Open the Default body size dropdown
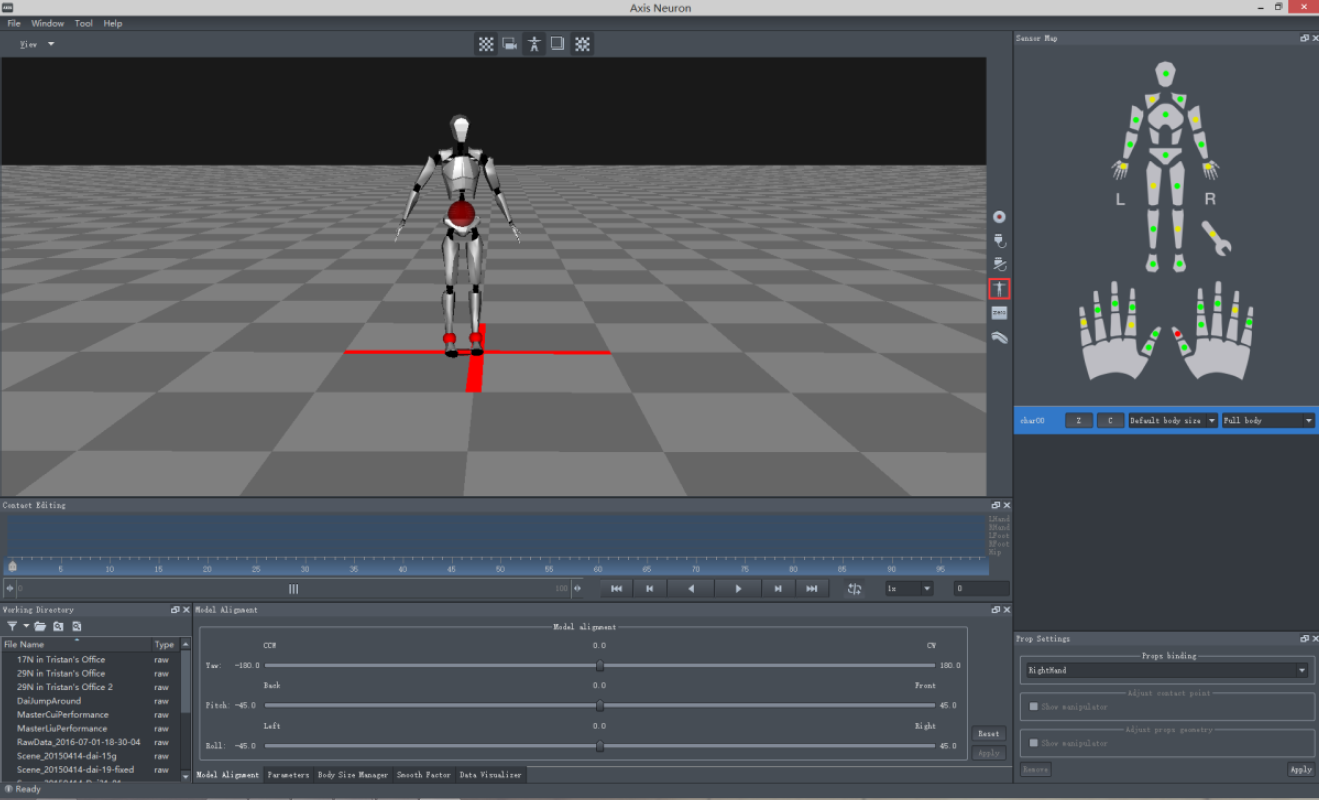 click(x=1172, y=420)
